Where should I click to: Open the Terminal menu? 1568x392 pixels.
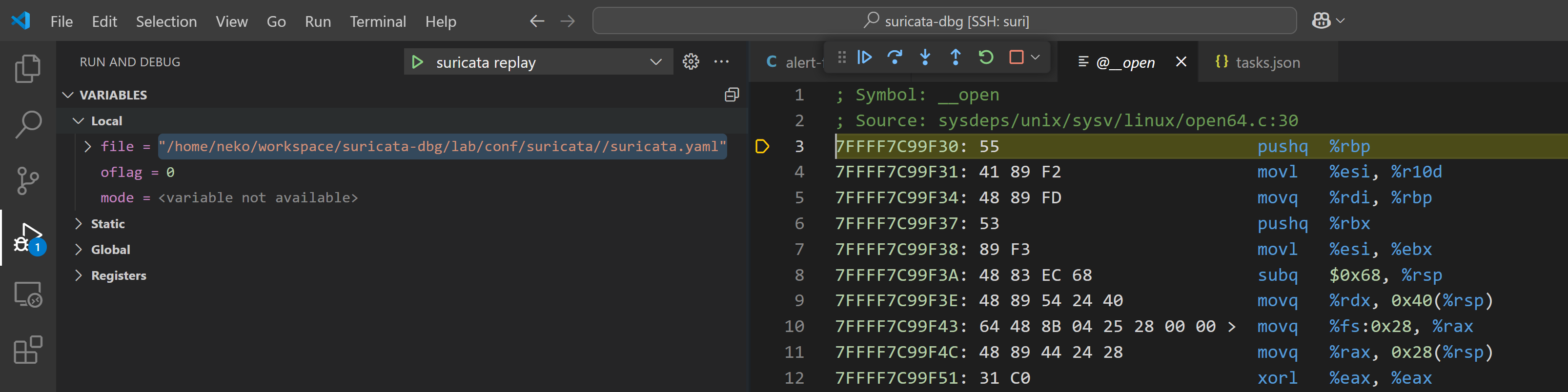pyautogui.click(x=377, y=21)
